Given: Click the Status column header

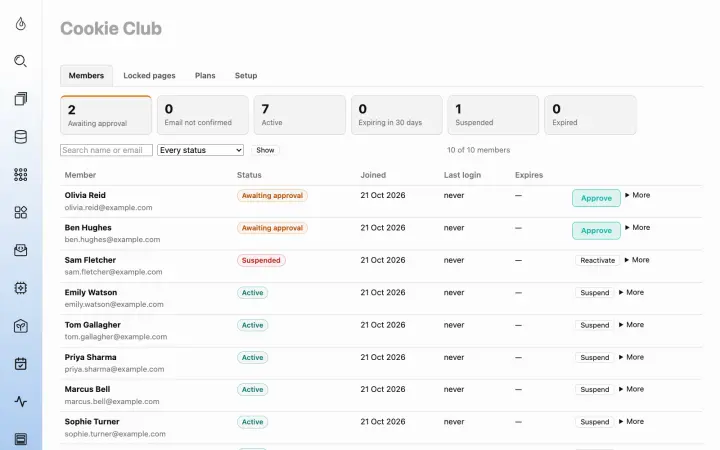Looking at the screenshot, I should point(249,175).
